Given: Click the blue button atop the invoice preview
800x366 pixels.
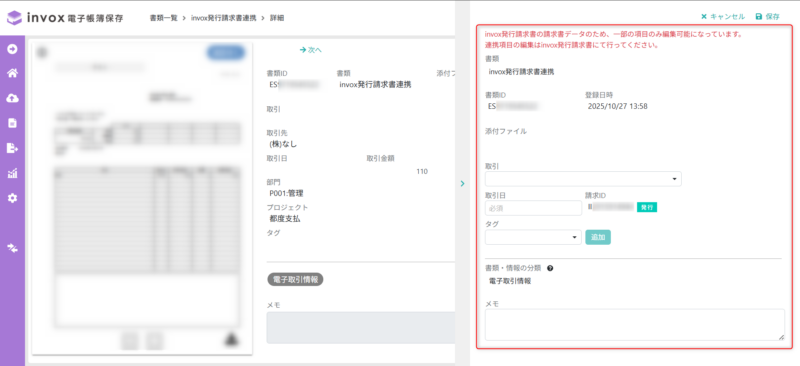Looking at the screenshot, I should tap(226, 53).
